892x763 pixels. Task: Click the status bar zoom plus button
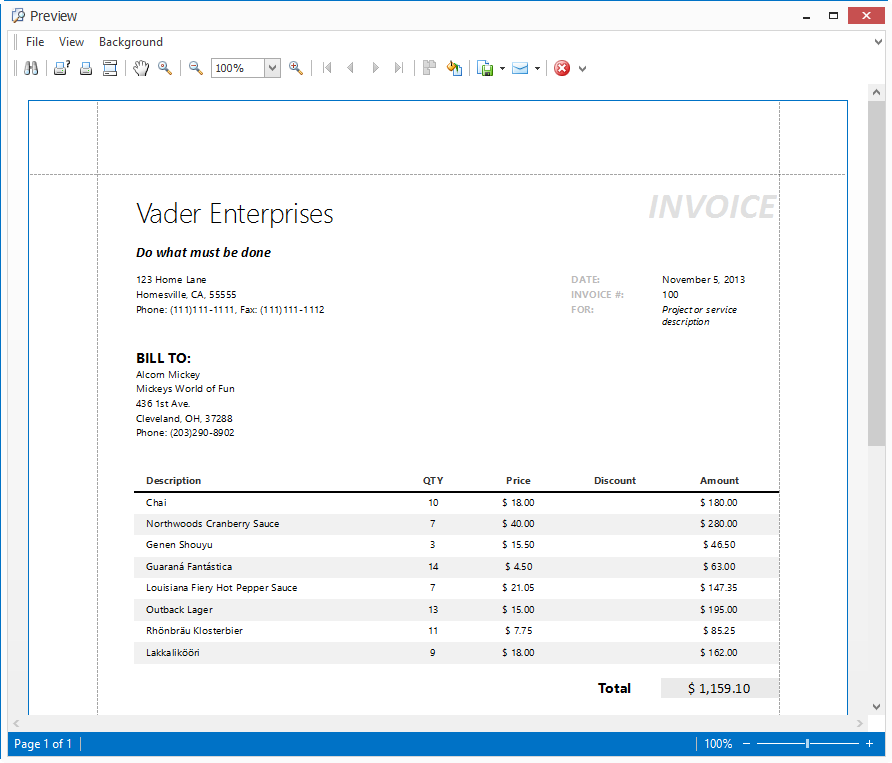pyautogui.click(x=869, y=744)
